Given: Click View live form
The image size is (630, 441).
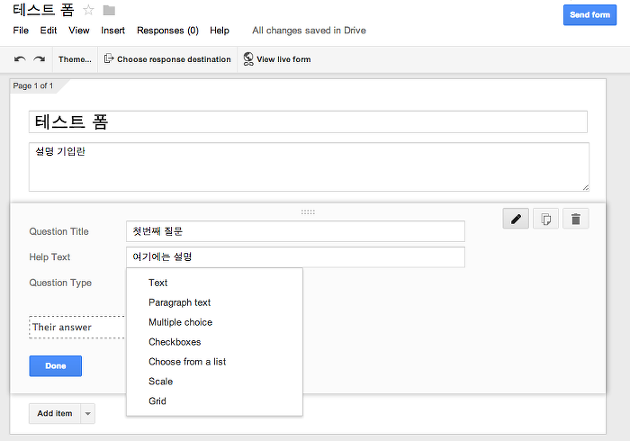Looking at the screenshot, I should click(277, 59).
